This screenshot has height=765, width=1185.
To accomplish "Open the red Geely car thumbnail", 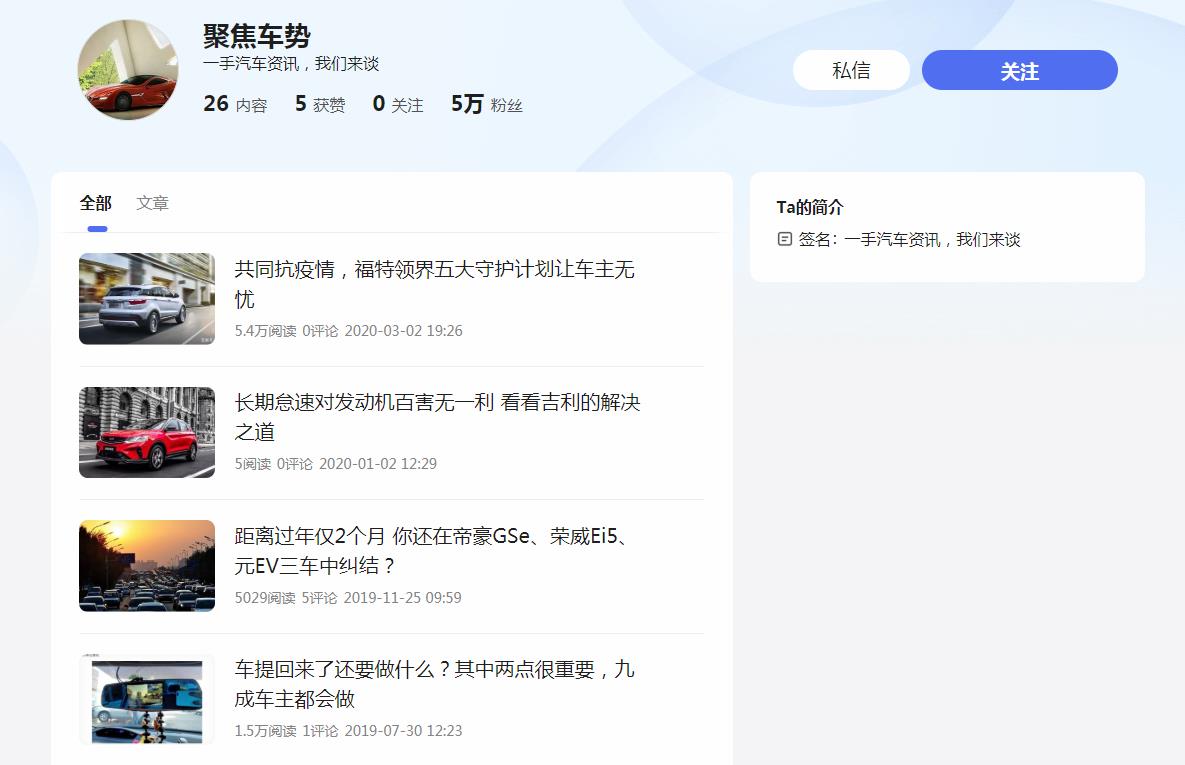I will (147, 432).
